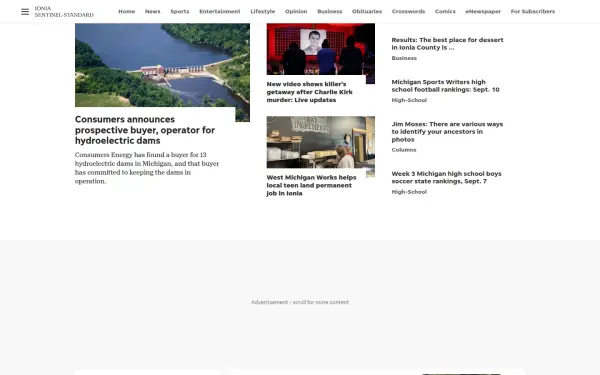The width and height of the screenshot is (600, 375).
Task: Open the Obituaries section
Action: [x=367, y=11]
